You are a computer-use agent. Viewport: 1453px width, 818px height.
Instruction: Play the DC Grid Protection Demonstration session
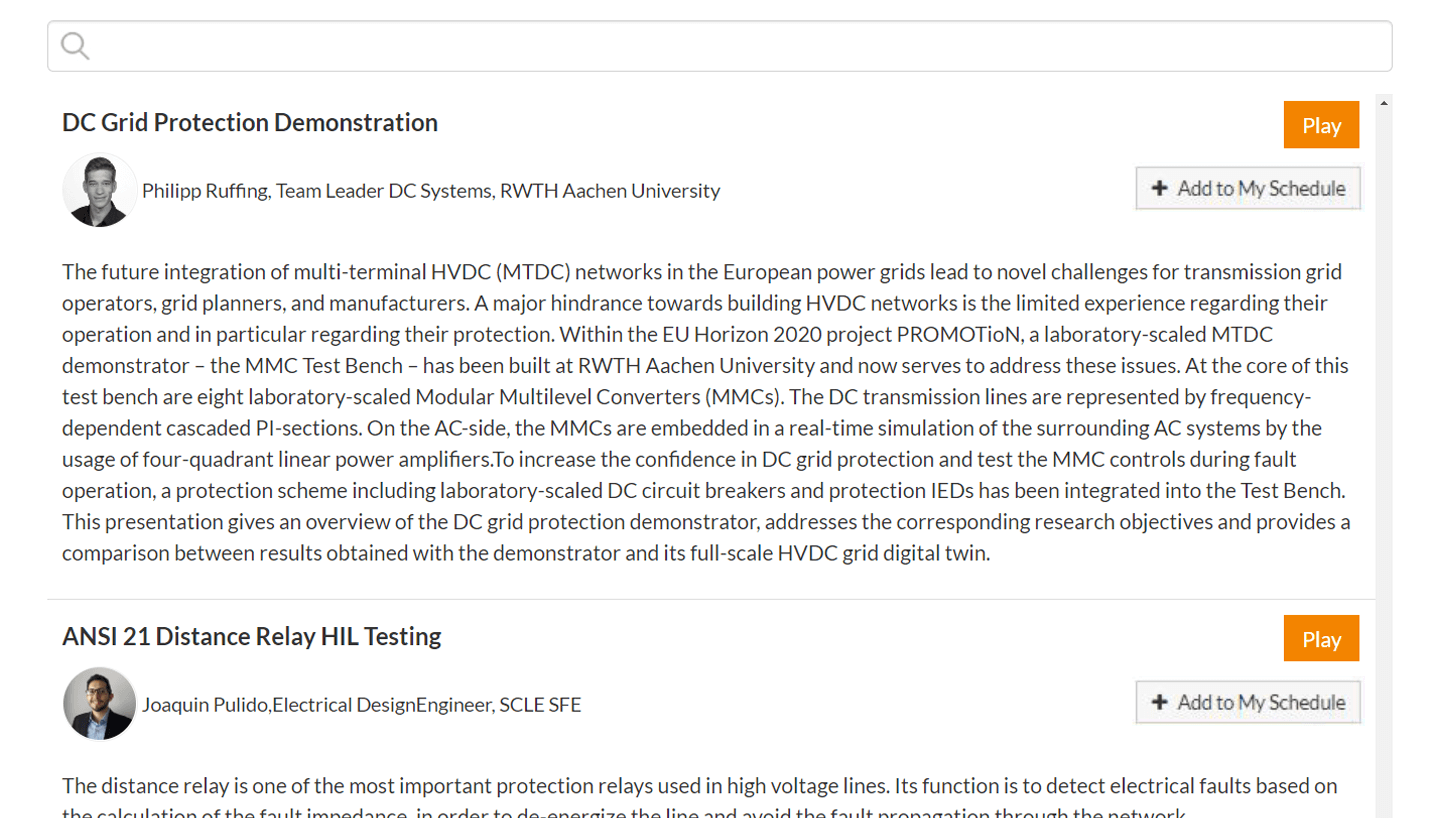(x=1321, y=125)
